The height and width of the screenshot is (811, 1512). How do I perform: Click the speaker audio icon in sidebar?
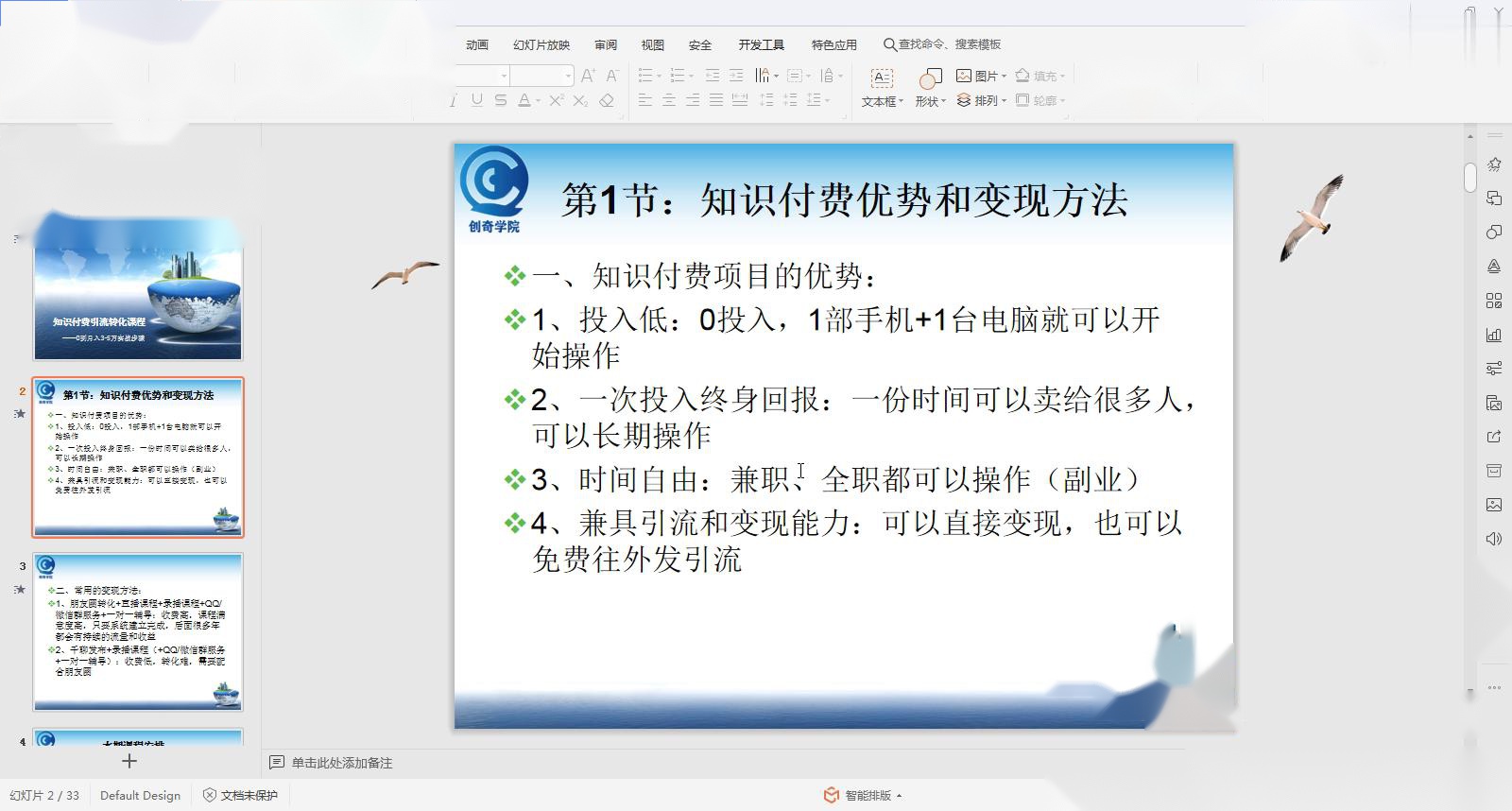click(x=1494, y=539)
